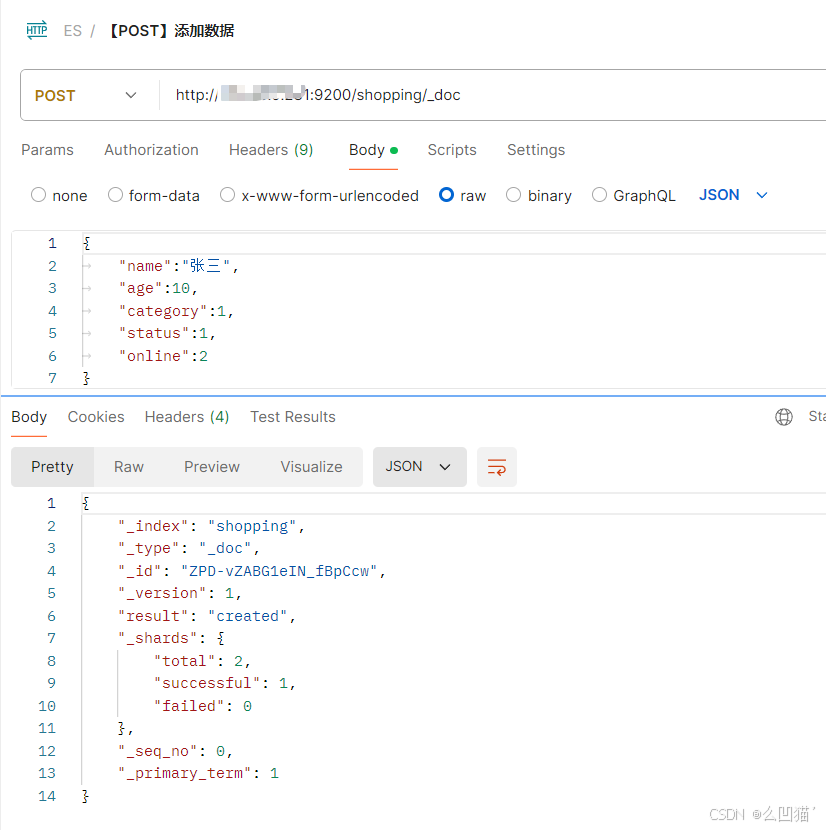The width and height of the screenshot is (826, 830).
Task: Choose x-www-form-urlencoded body type
Action: coord(228,195)
